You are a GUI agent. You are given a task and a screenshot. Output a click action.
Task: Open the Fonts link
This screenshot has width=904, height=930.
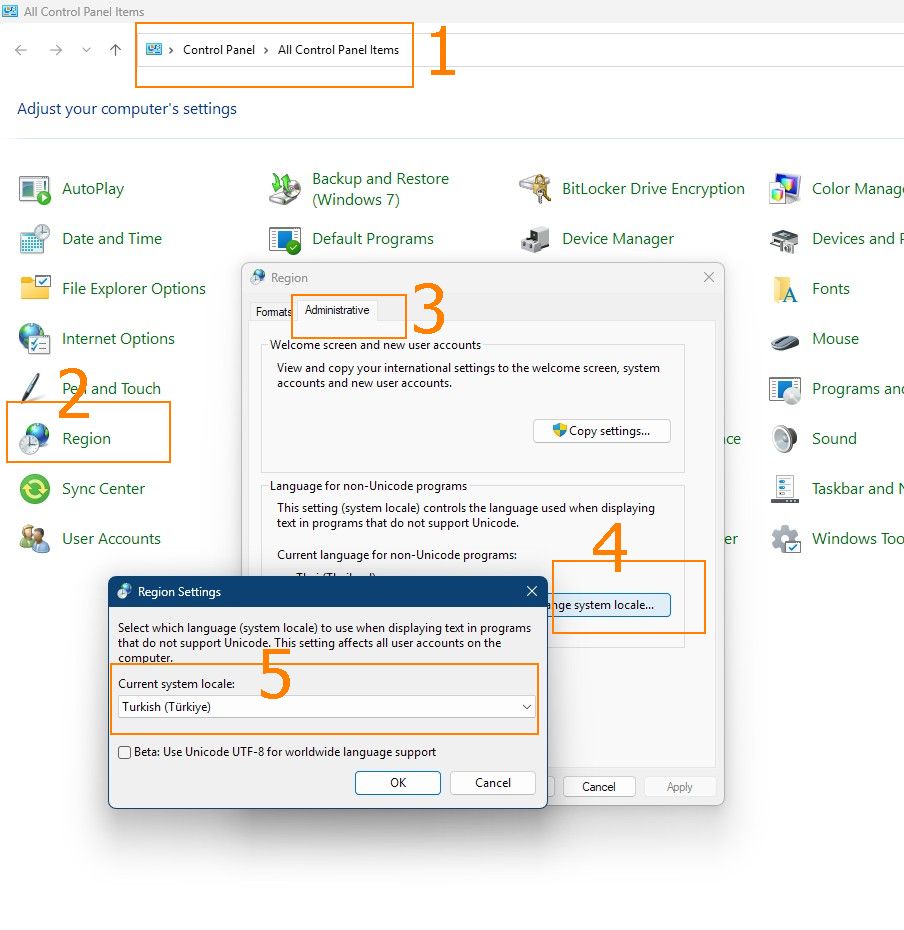[x=831, y=288]
